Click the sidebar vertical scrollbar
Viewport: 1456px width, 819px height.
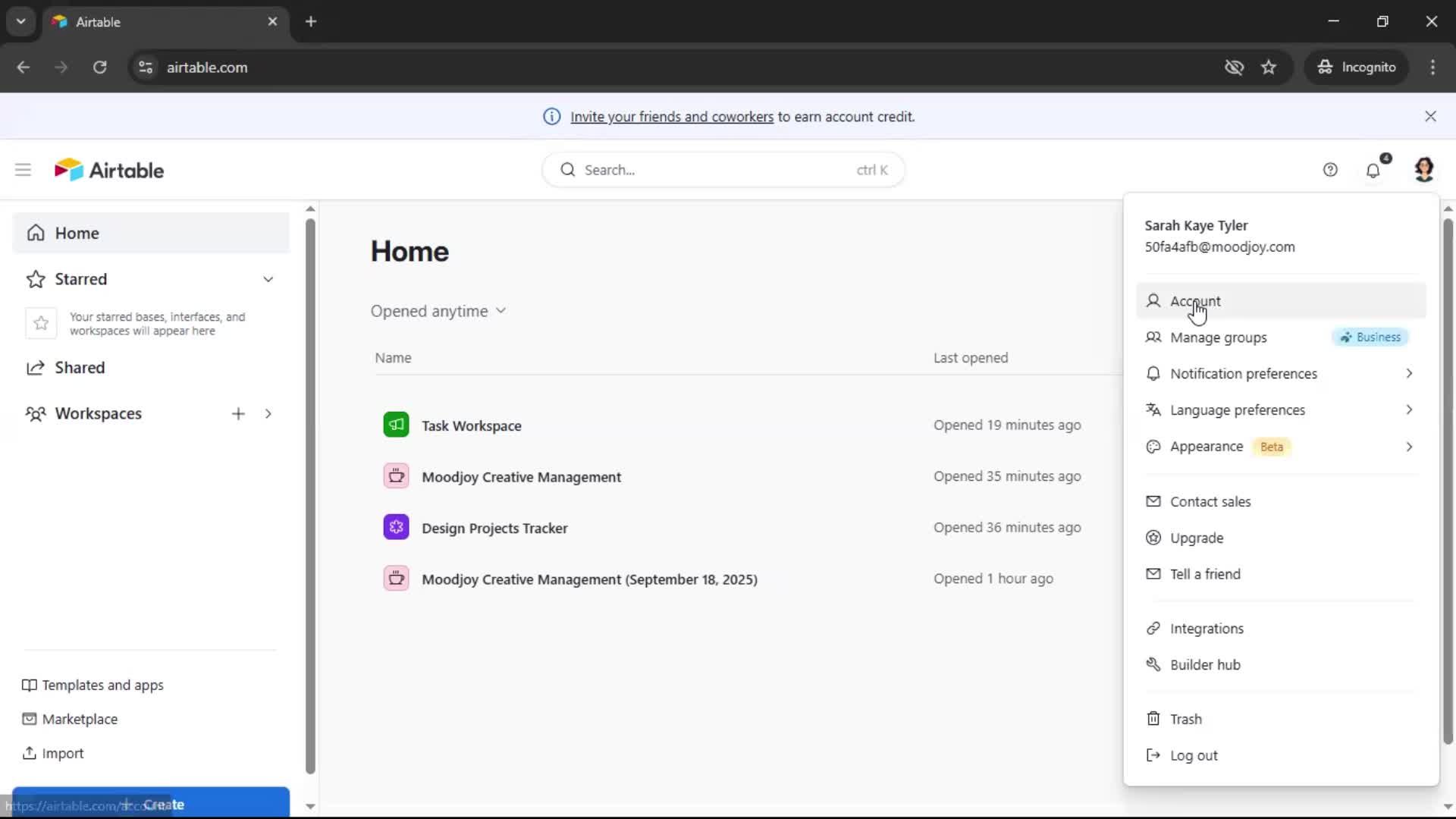click(310, 497)
